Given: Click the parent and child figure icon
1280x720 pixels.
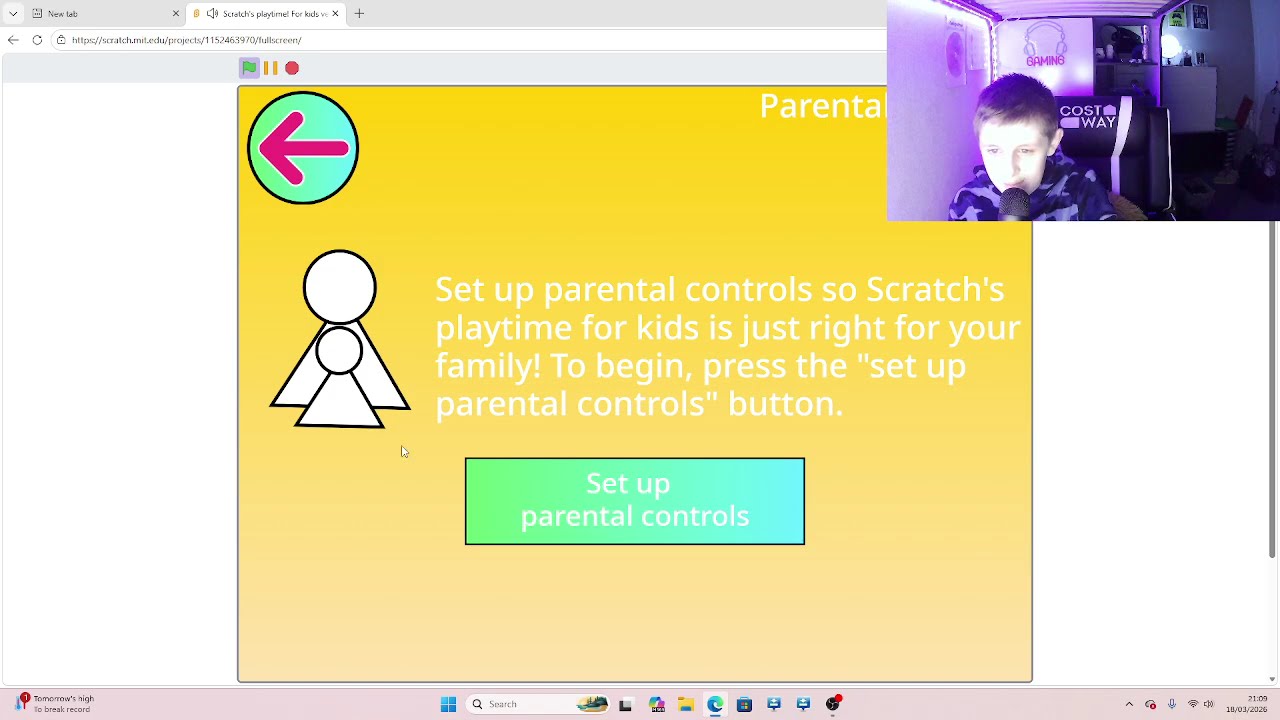Looking at the screenshot, I should [340, 339].
